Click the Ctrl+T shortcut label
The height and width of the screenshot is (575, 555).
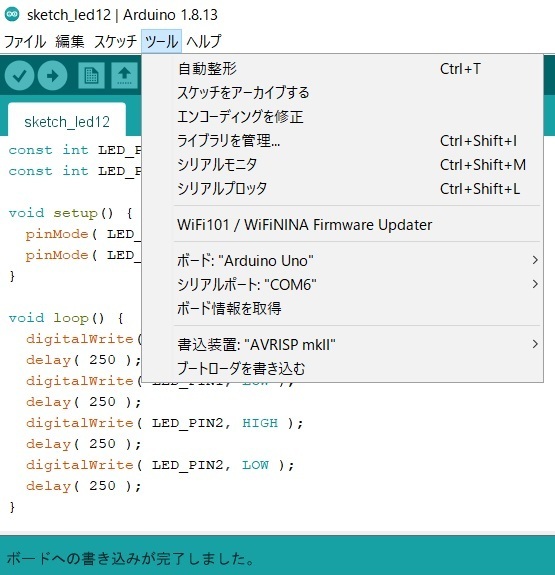pyautogui.click(x=460, y=69)
